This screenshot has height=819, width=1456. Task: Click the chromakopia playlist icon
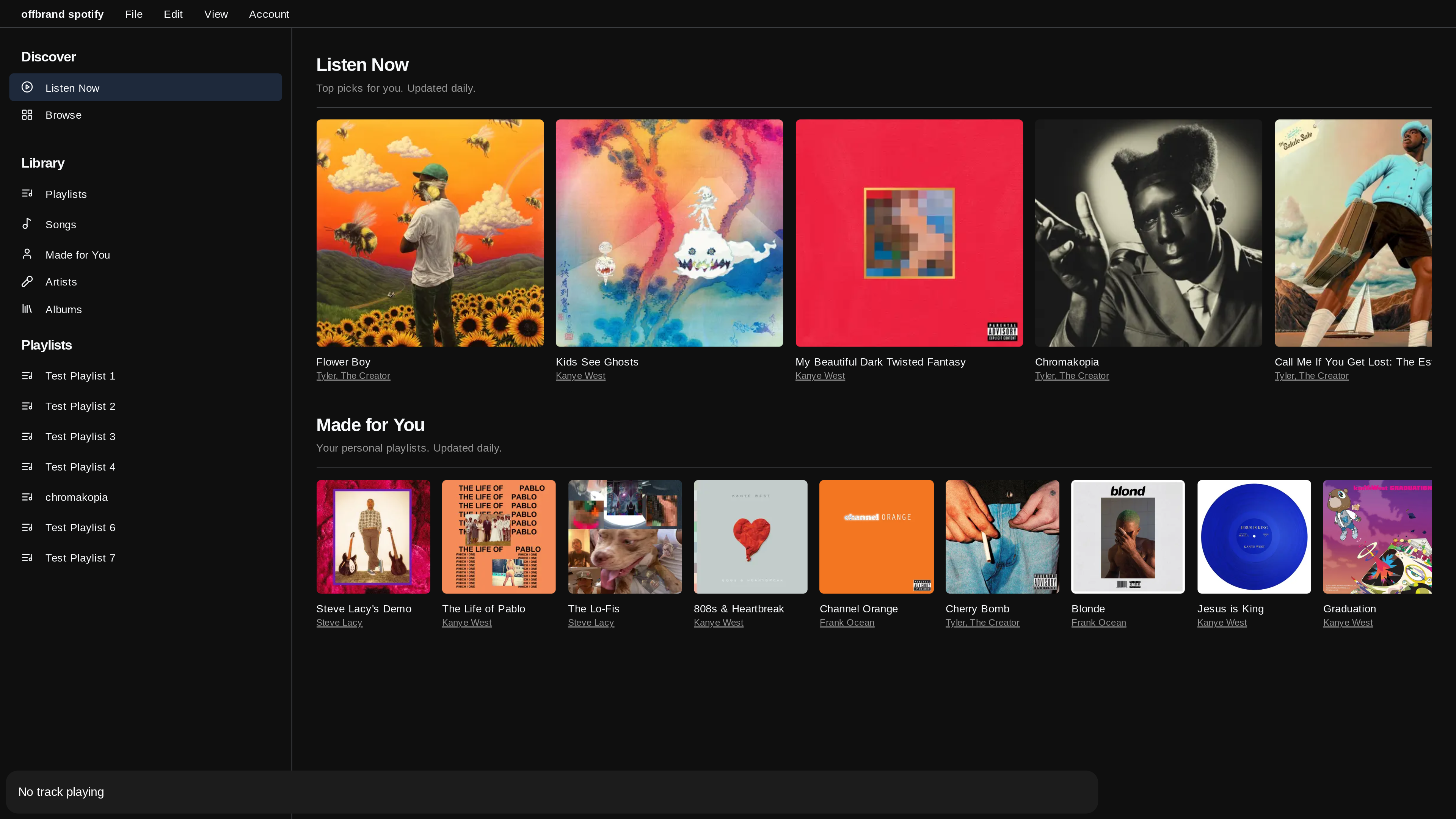(x=27, y=497)
